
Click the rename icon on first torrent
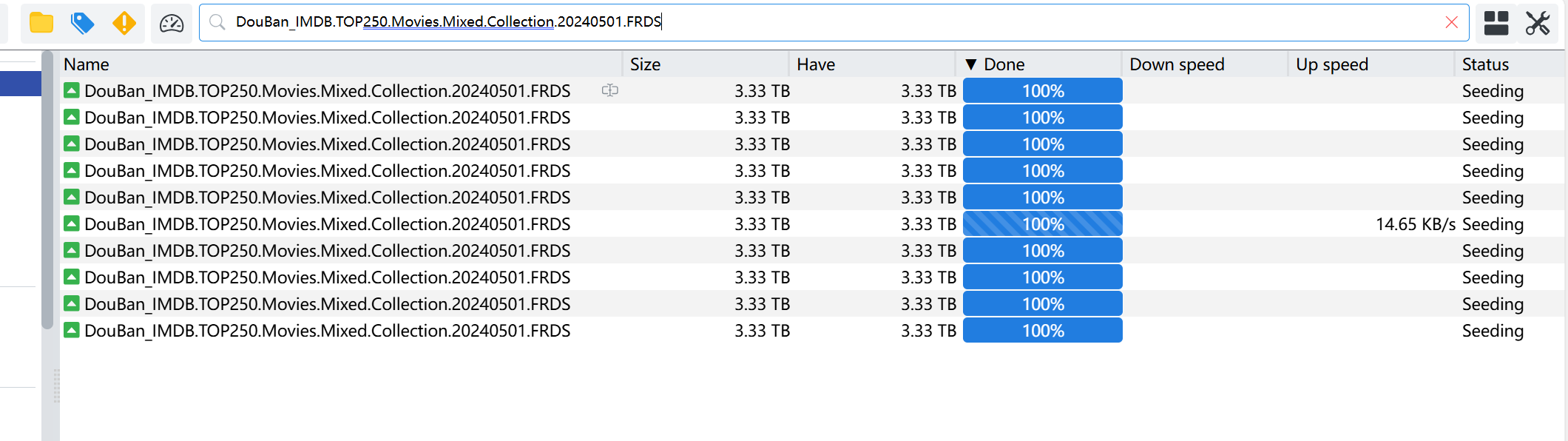tap(609, 90)
